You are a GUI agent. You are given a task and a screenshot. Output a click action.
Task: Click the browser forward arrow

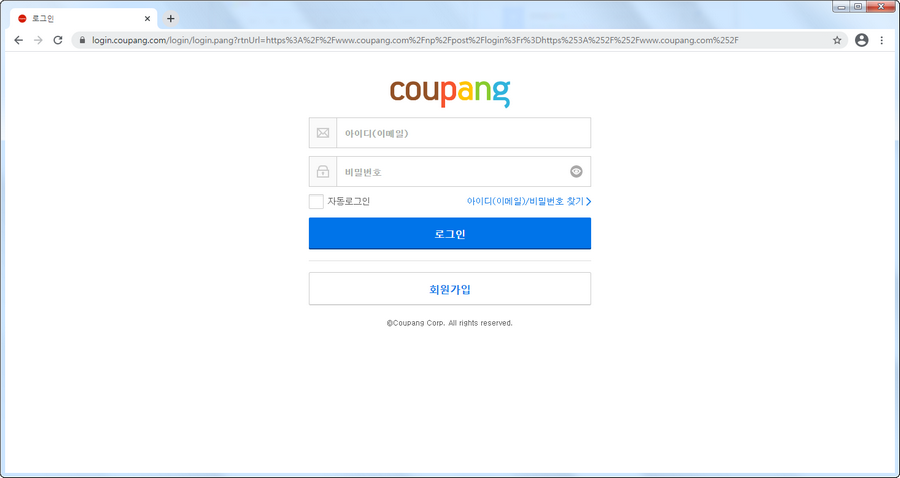(38, 40)
